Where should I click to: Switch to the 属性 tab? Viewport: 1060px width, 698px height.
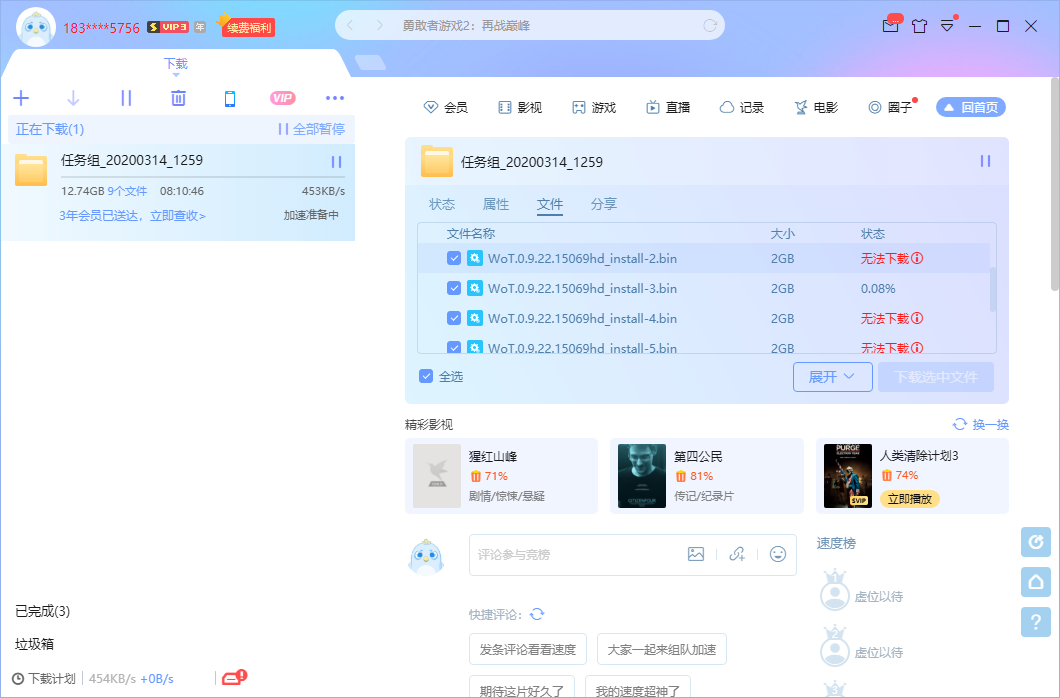coord(496,204)
